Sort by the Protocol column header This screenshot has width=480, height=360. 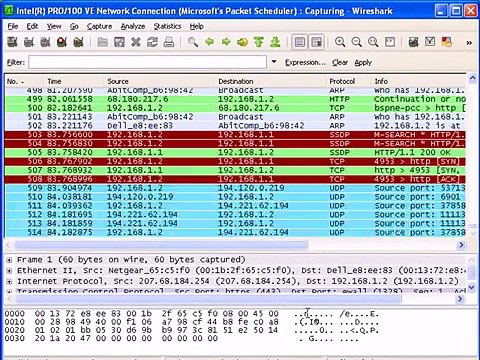click(348, 81)
